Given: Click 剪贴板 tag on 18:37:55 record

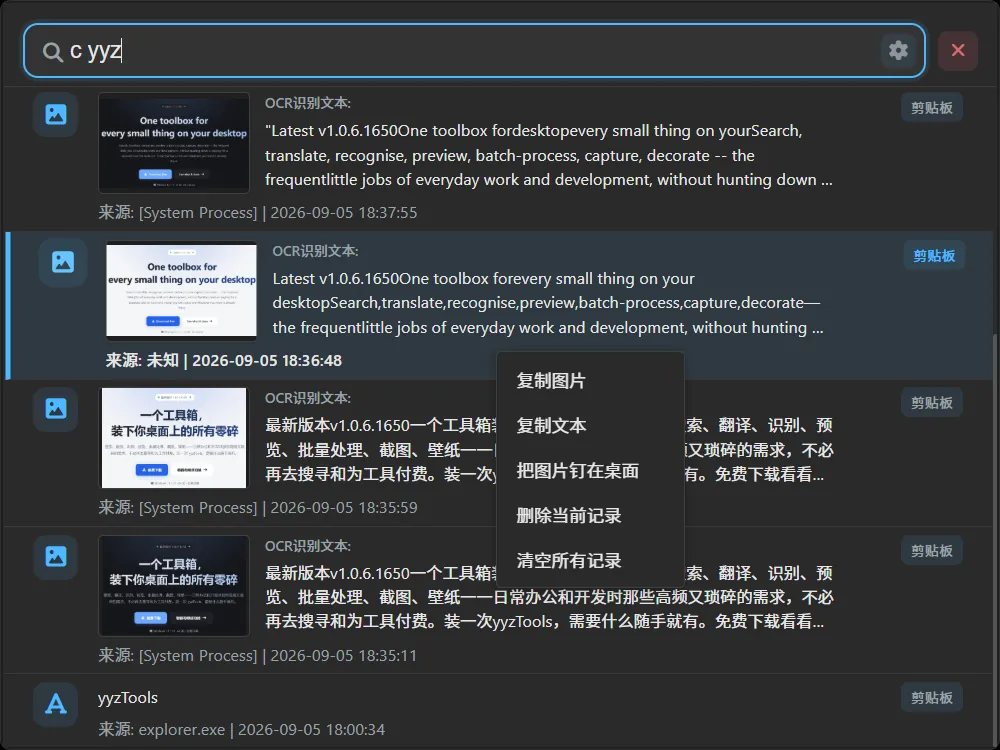Looking at the screenshot, I should tap(931, 108).
